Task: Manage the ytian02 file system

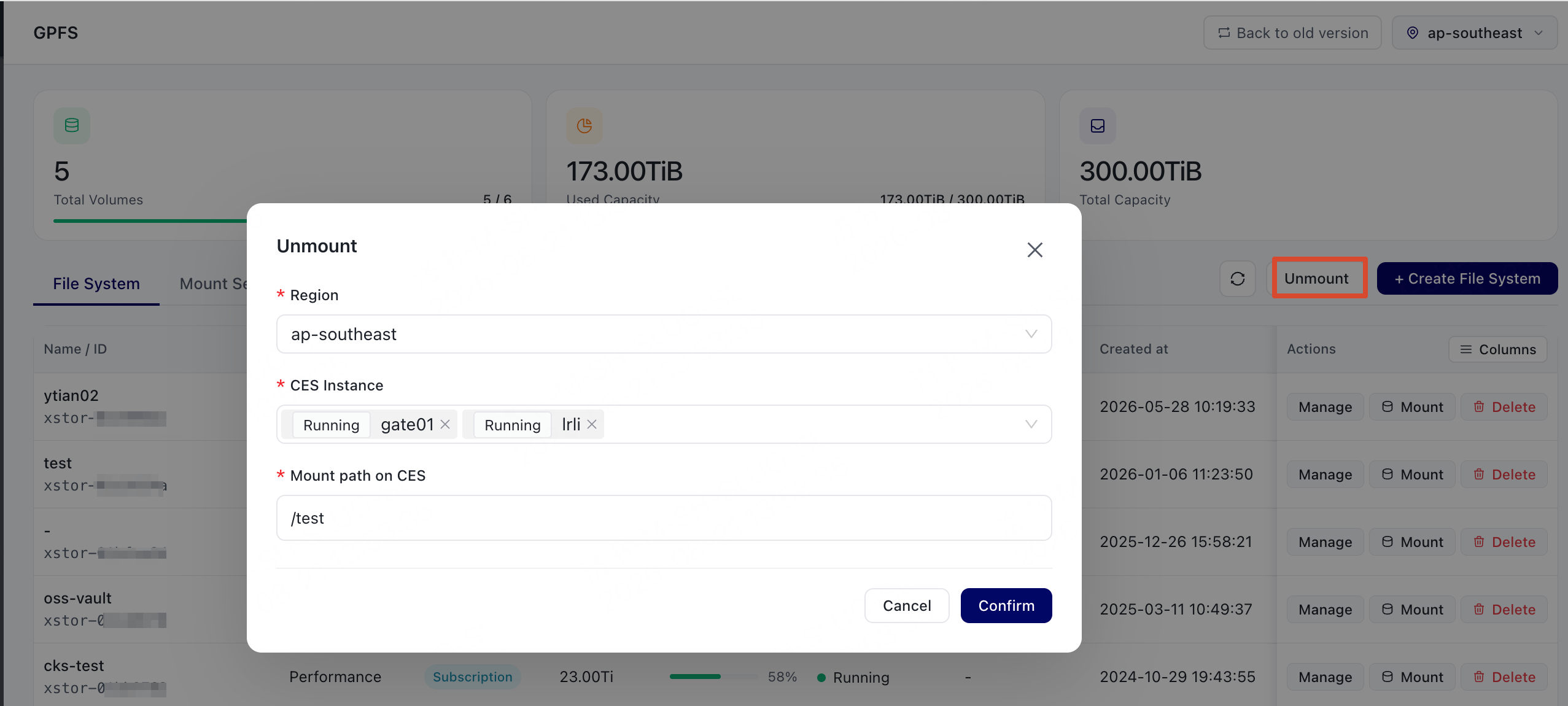Action: pyautogui.click(x=1325, y=407)
